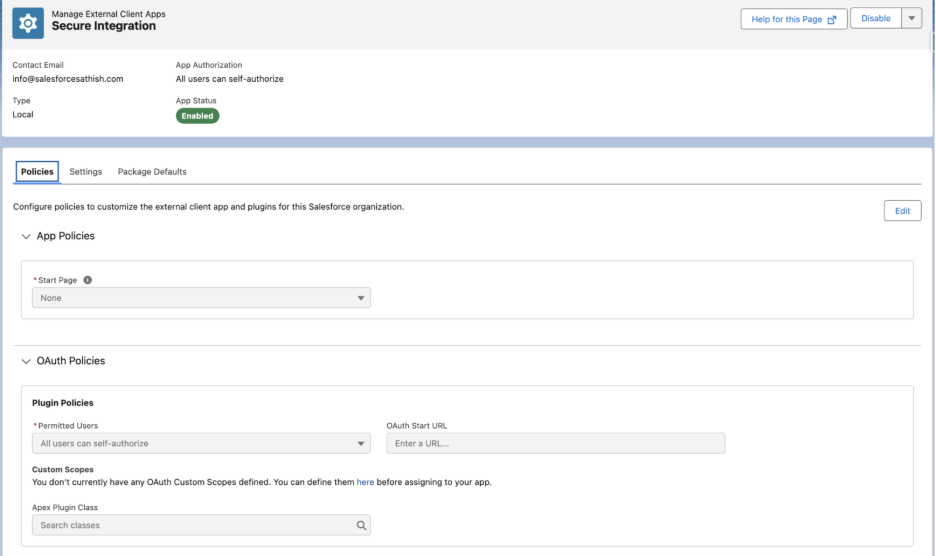Image resolution: width=936 pixels, height=556 pixels.
Task: Open the arrow menu next to Disable
Action: (x=911, y=19)
